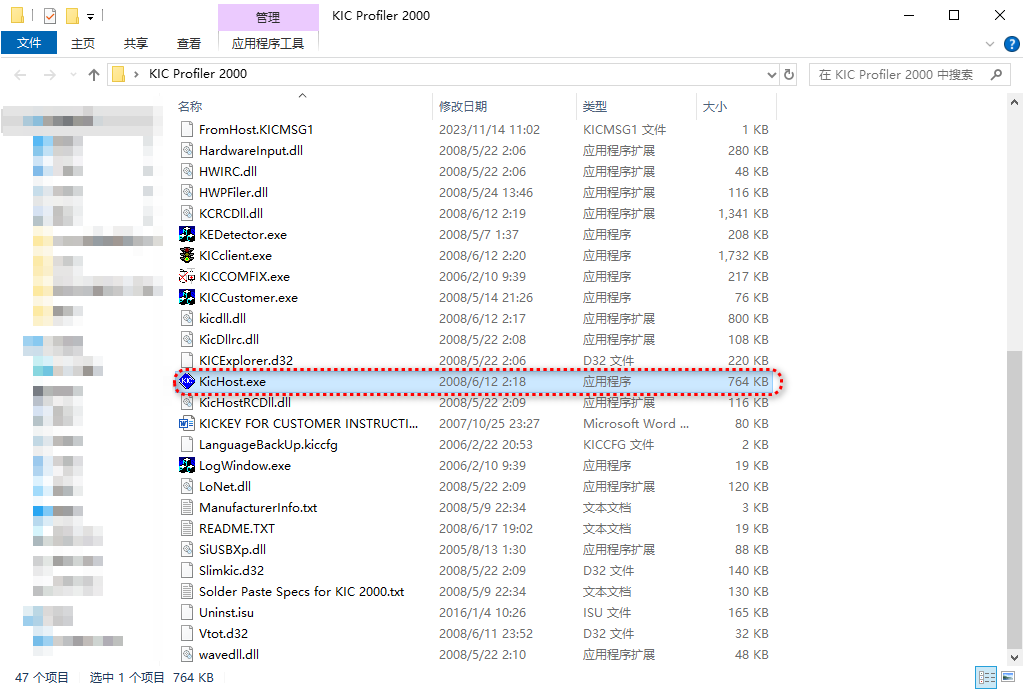Sort files by 修改日期 column header

[463, 106]
